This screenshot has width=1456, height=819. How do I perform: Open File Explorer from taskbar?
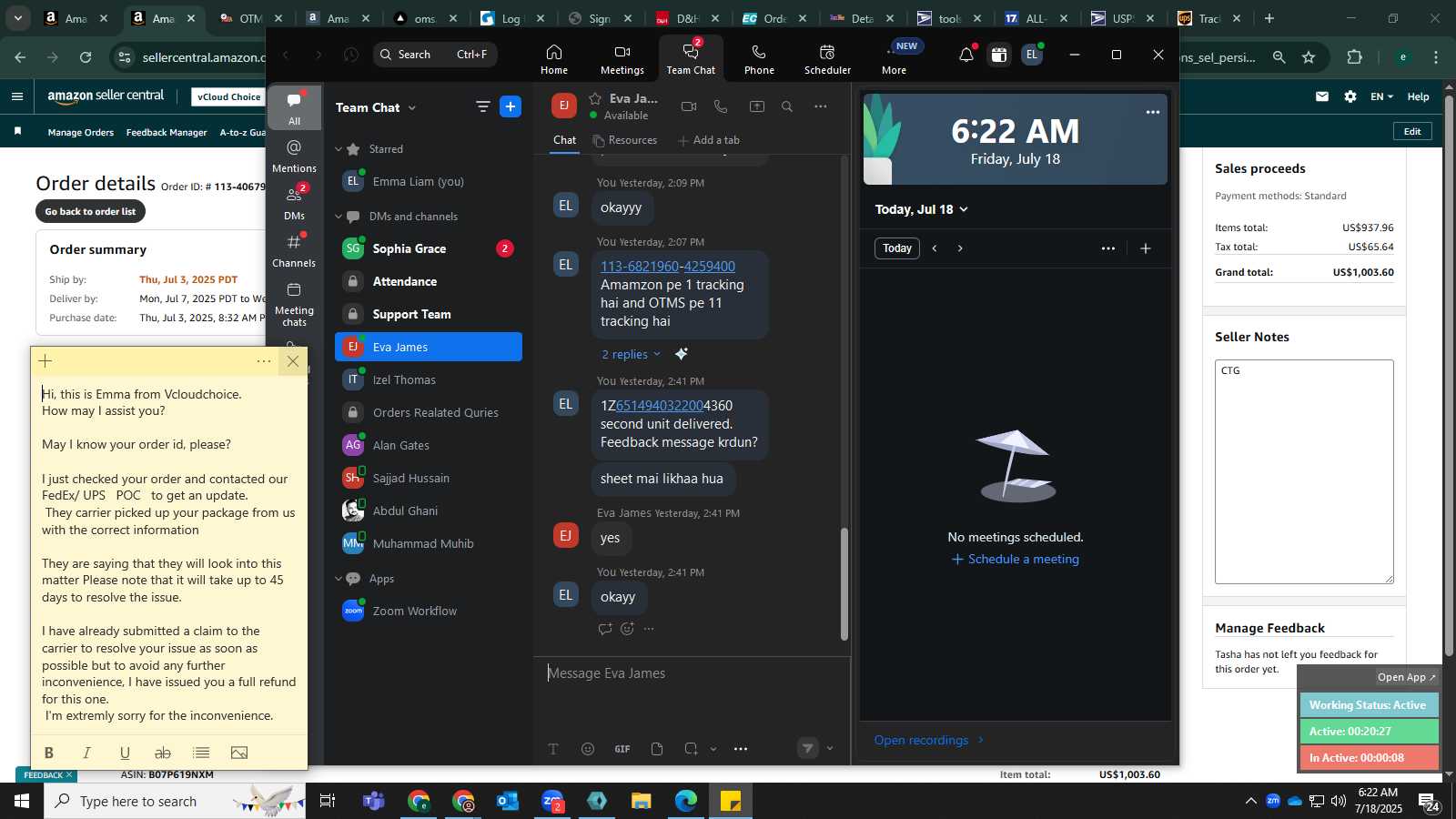[x=642, y=801]
